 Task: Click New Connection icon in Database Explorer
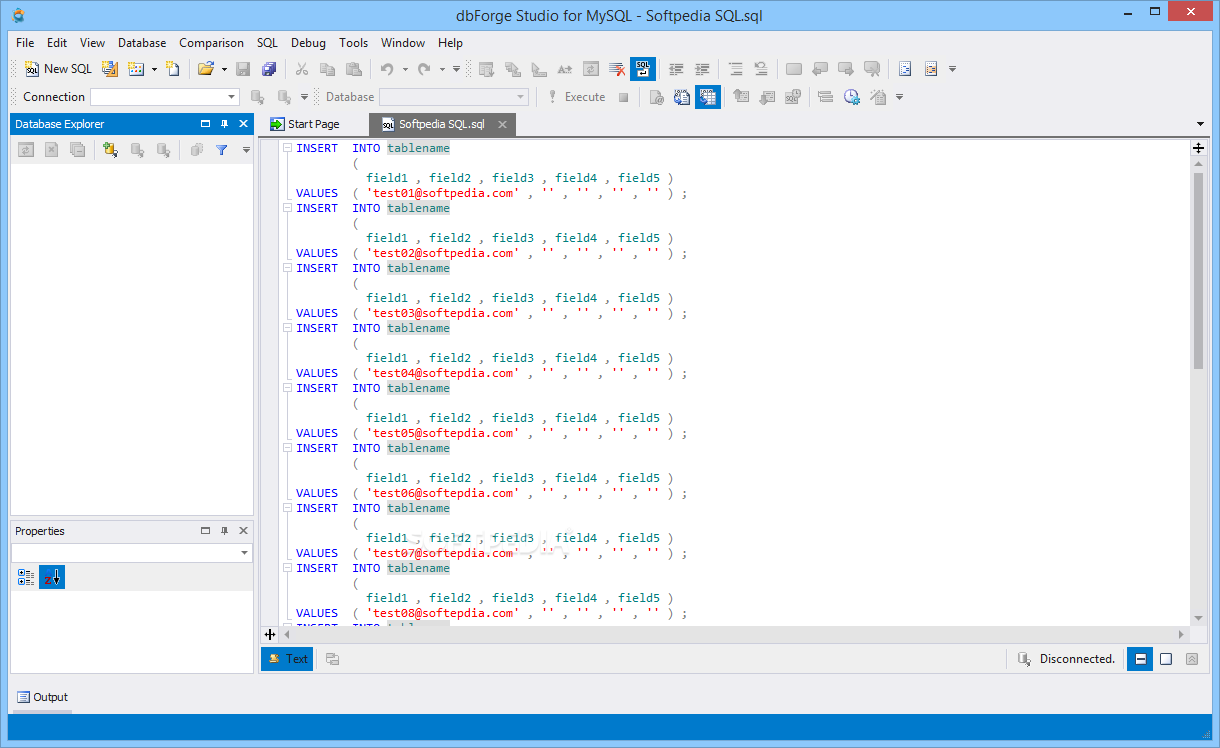110,150
